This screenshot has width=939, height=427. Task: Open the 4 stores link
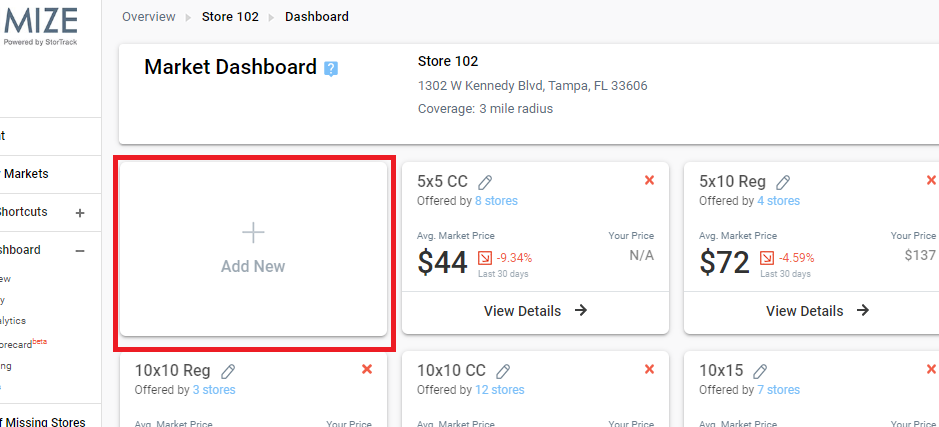click(779, 201)
